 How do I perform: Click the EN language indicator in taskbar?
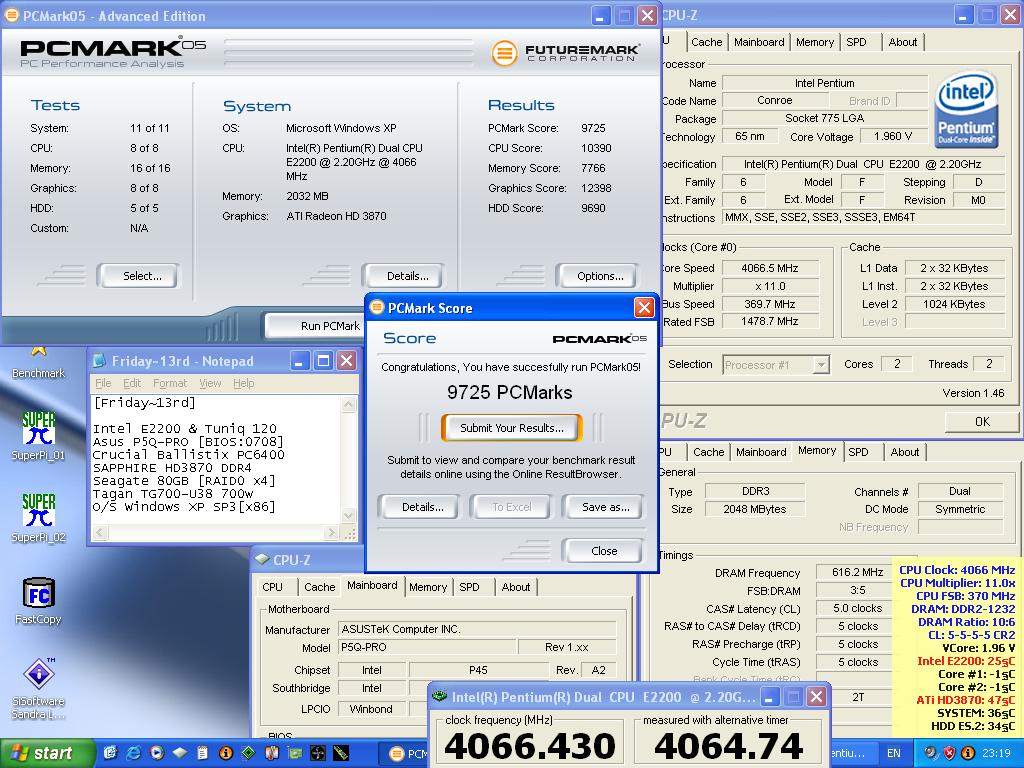click(x=893, y=753)
